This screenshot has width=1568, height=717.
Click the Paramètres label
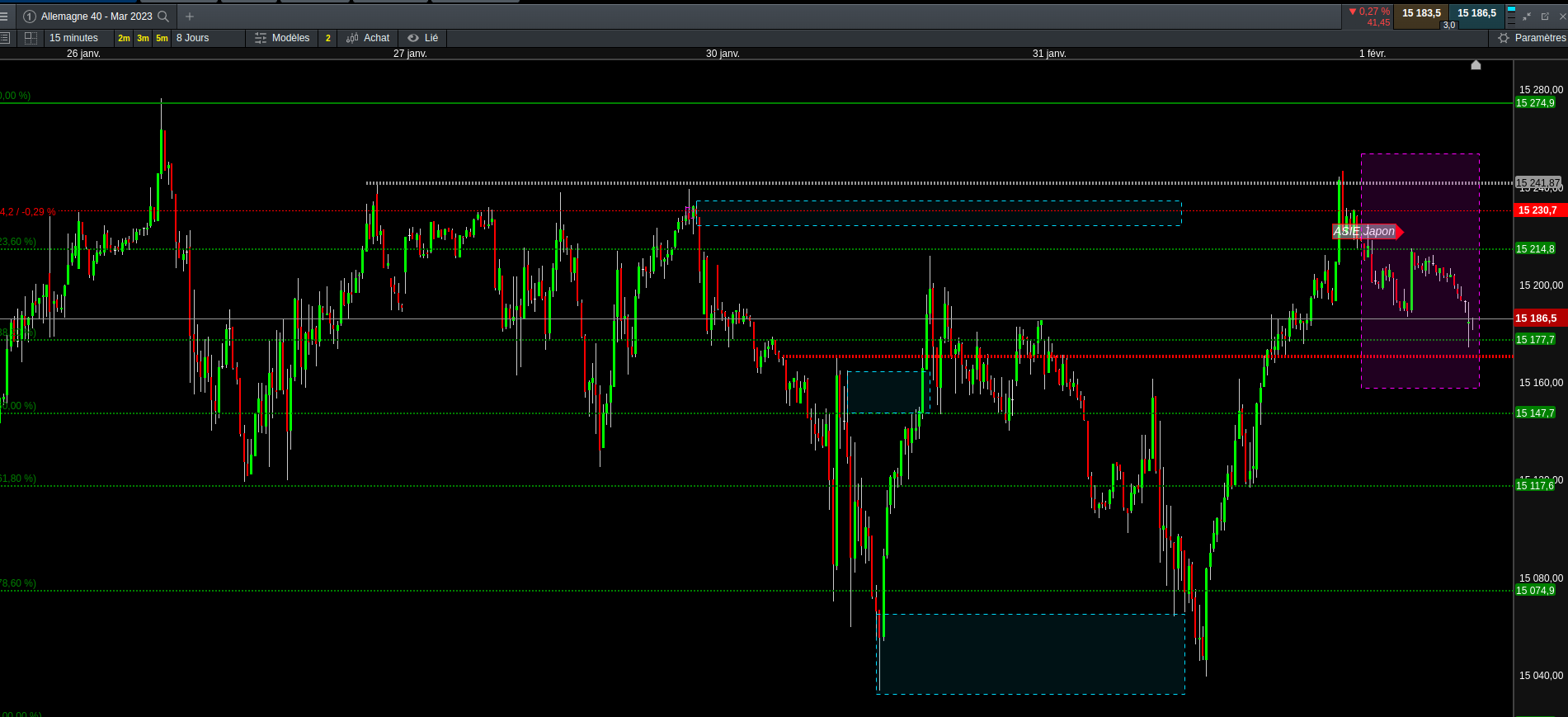1540,38
